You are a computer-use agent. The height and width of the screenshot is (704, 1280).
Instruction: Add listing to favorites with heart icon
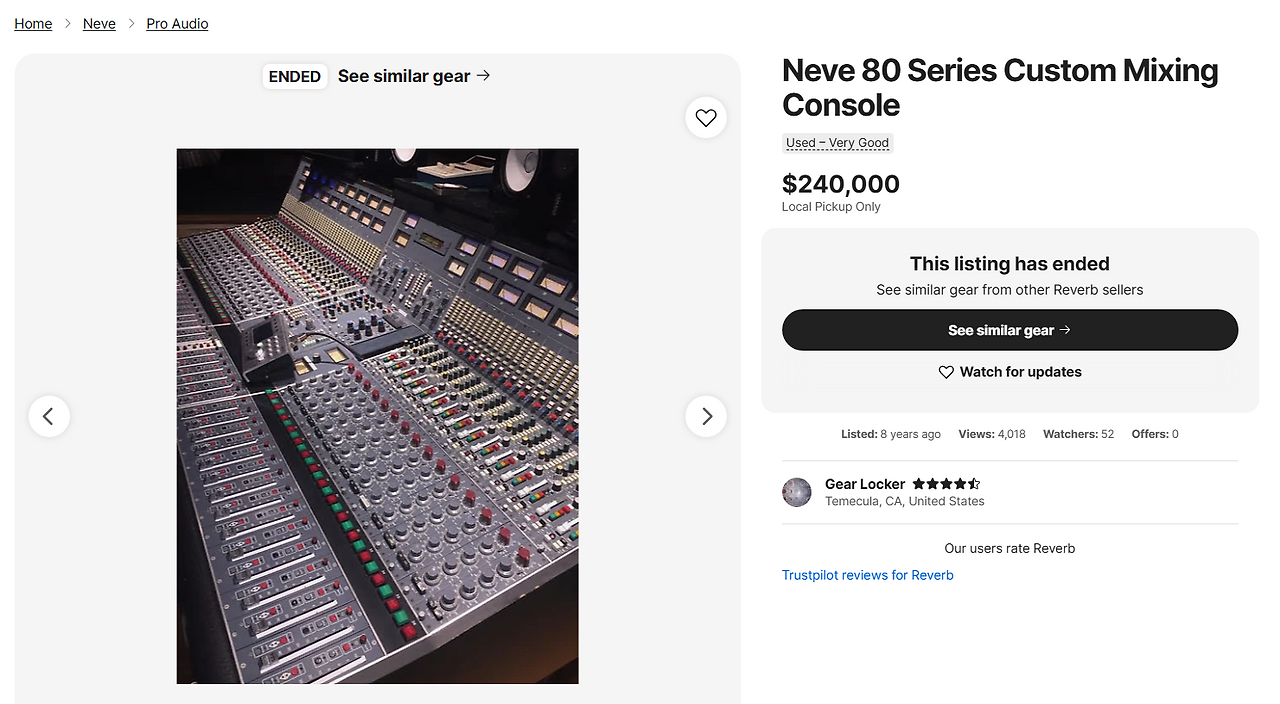click(706, 118)
